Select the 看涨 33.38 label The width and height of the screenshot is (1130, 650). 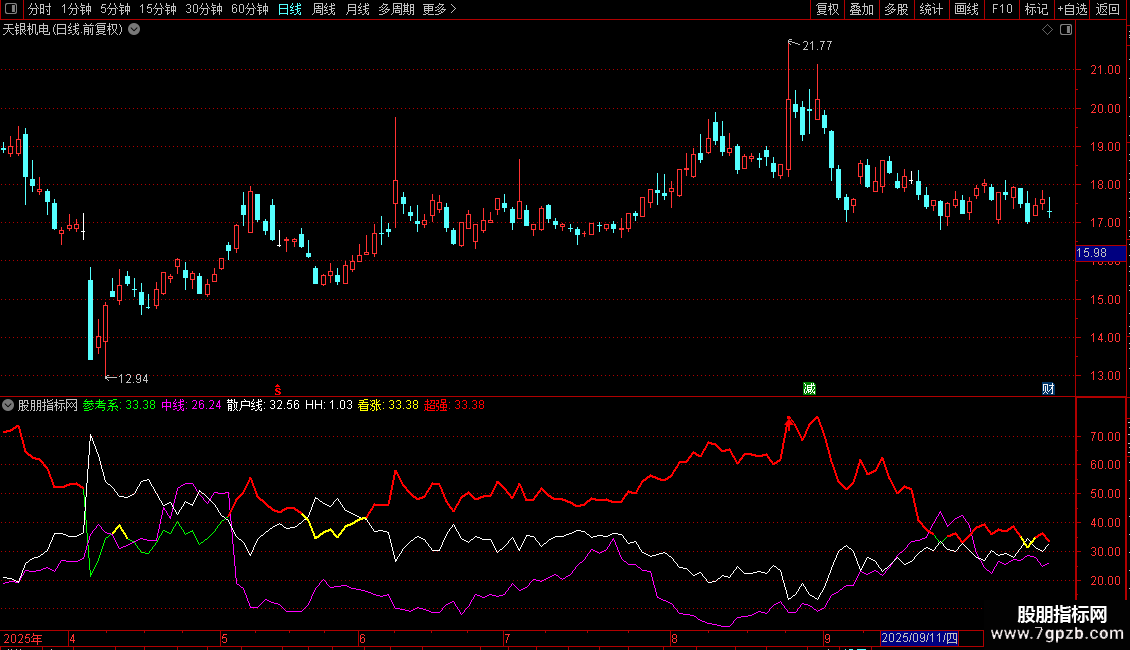tap(388, 405)
